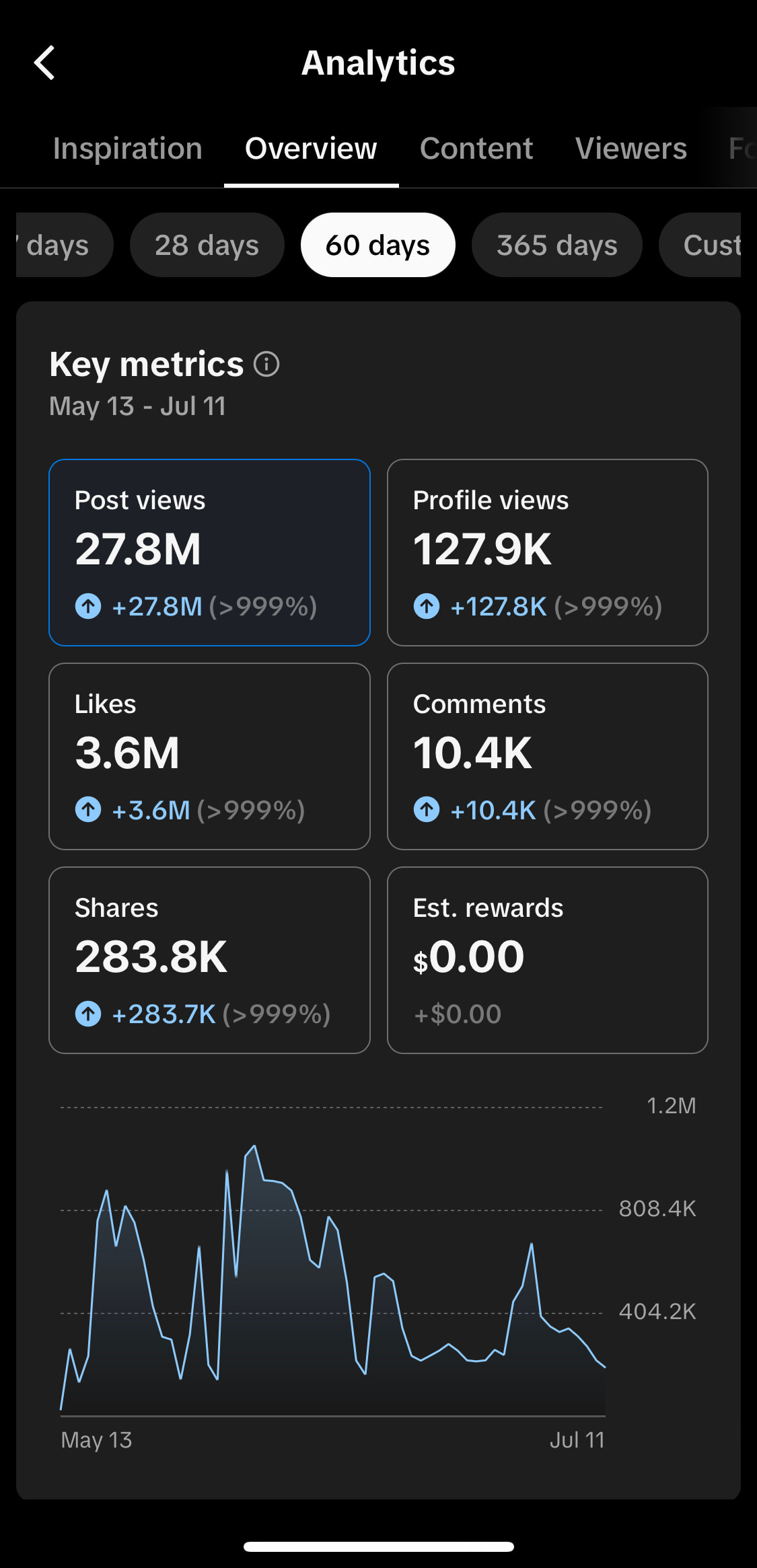
Task: Open the Key metrics info icon
Action: click(x=266, y=365)
